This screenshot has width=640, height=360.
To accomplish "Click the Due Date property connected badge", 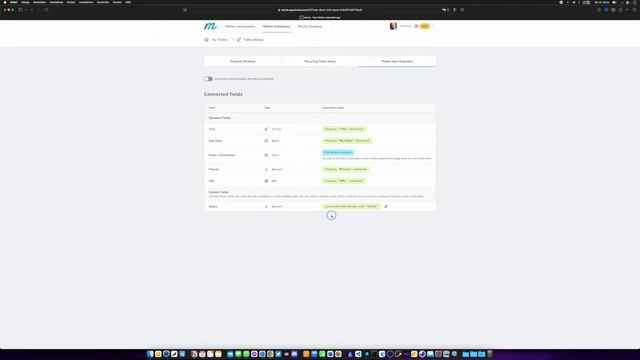I will pos(347,141).
